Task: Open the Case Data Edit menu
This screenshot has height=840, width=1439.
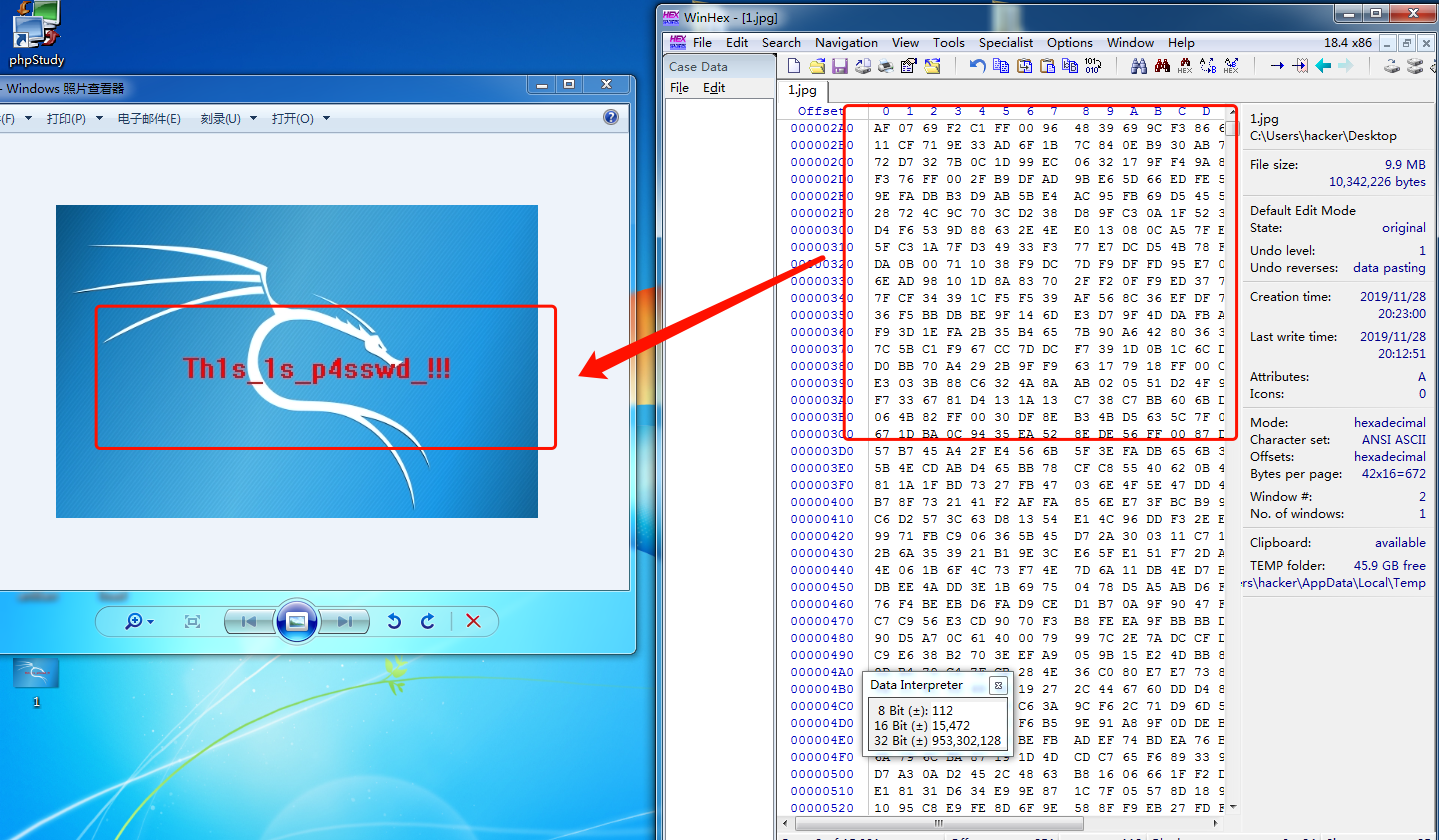Action: (714, 87)
